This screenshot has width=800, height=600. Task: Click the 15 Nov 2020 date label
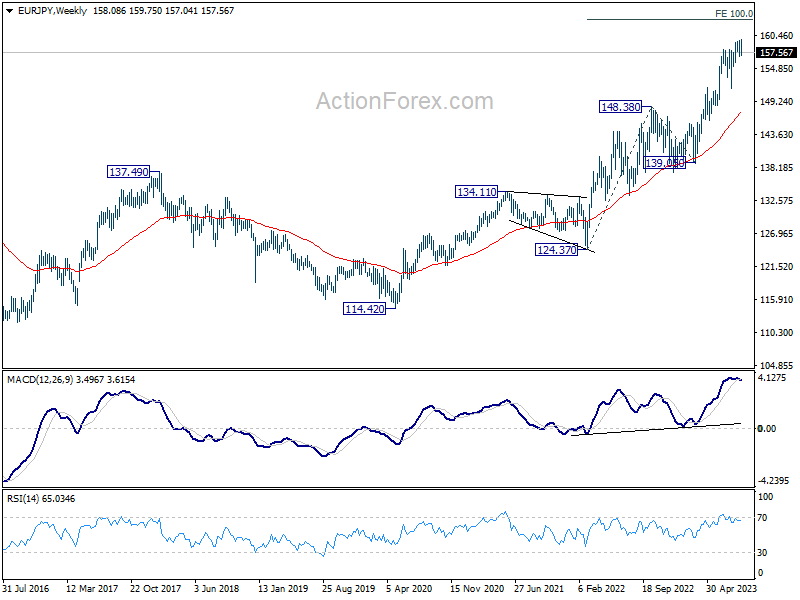(x=477, y=589)
